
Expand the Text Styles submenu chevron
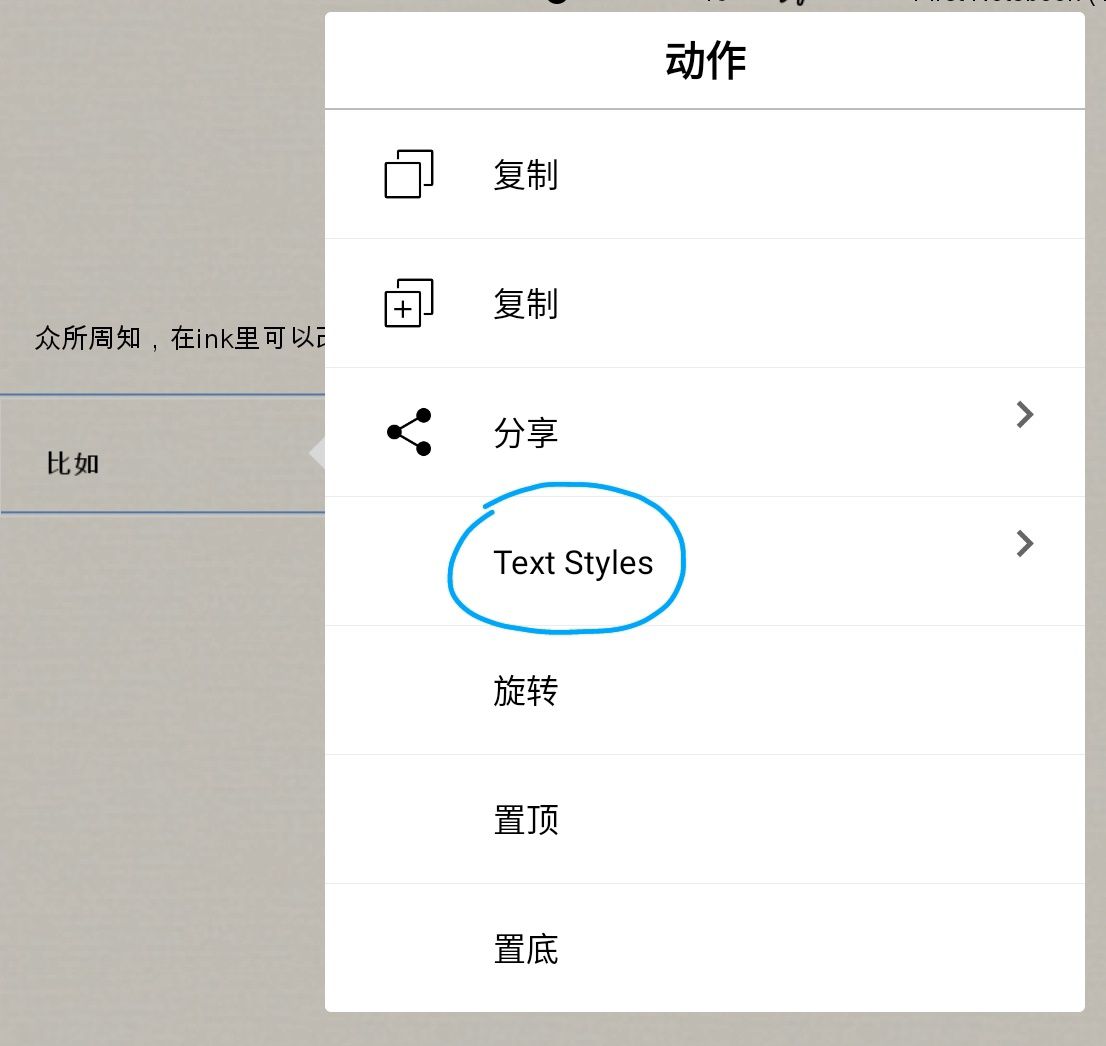point(1025,544)
